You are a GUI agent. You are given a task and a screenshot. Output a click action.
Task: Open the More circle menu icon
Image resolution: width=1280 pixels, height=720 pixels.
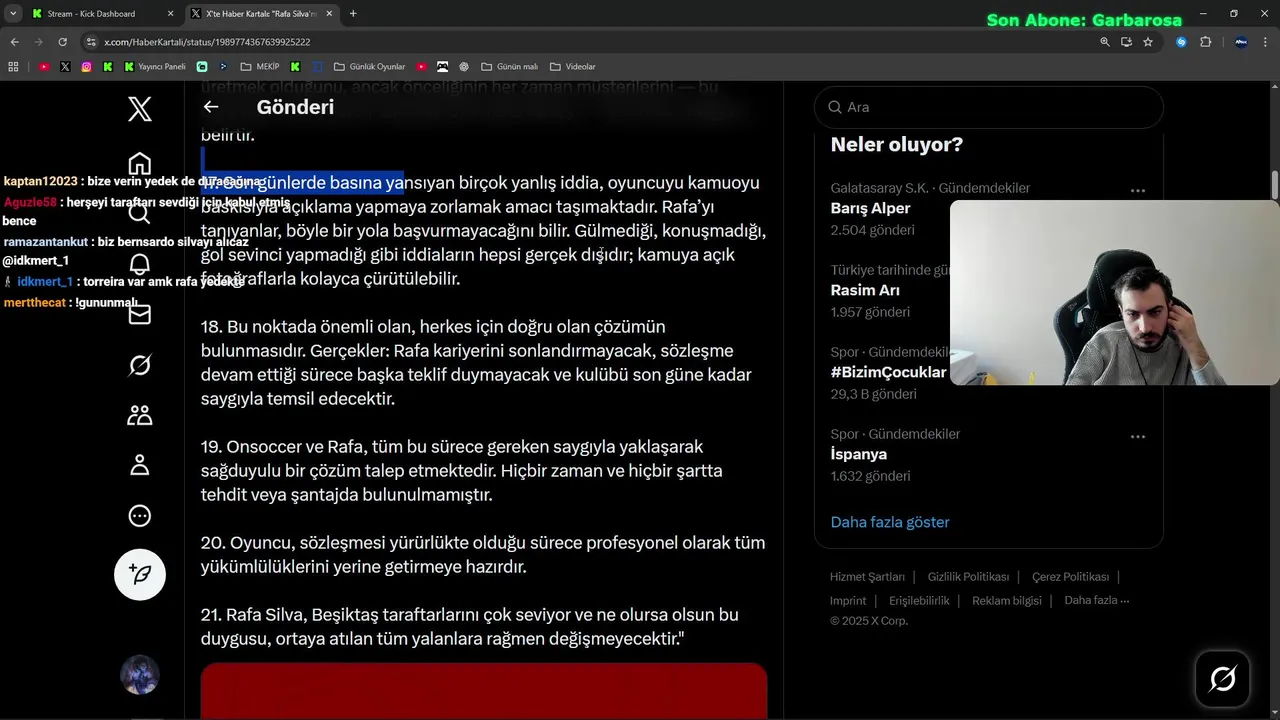pyautogui.click(x=140, y=516)
